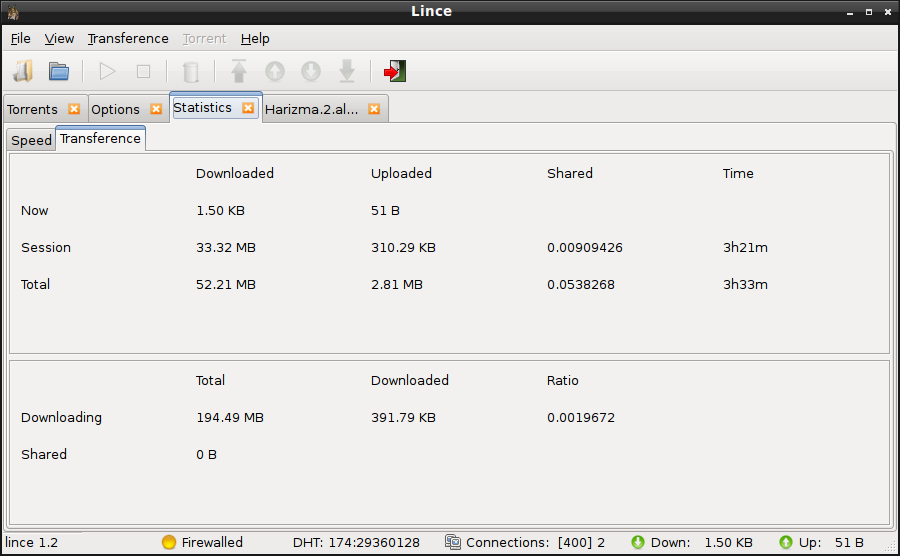
Task: Open the Torrent menu
Action: 204,38
